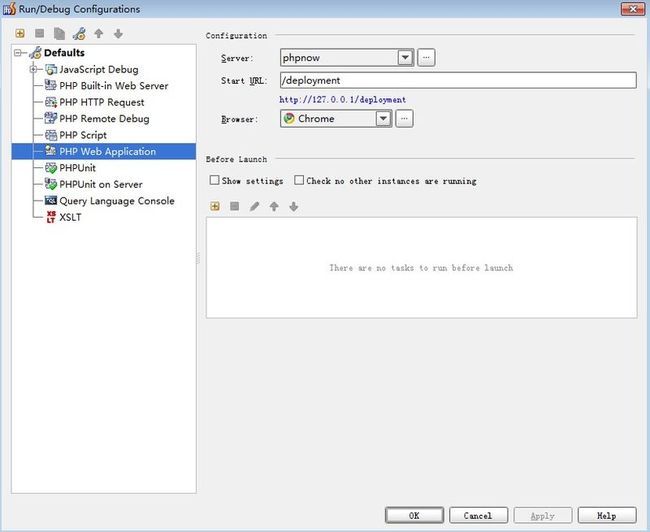This screenshot has width=650, height=532.
Task: Select the PHP HTTP Request item
Action: [x=102, y=102]
